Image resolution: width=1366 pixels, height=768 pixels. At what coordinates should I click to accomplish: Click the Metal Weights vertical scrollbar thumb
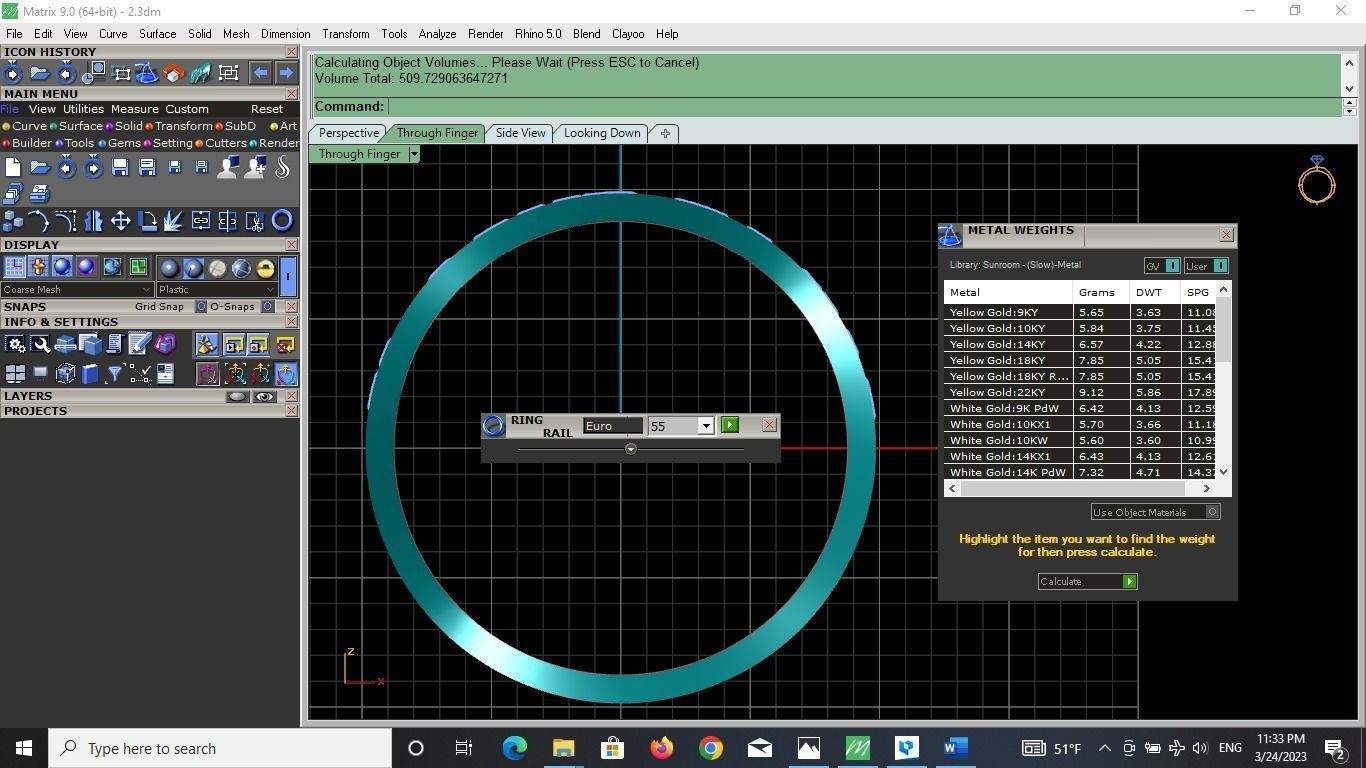pos(1223,330)
